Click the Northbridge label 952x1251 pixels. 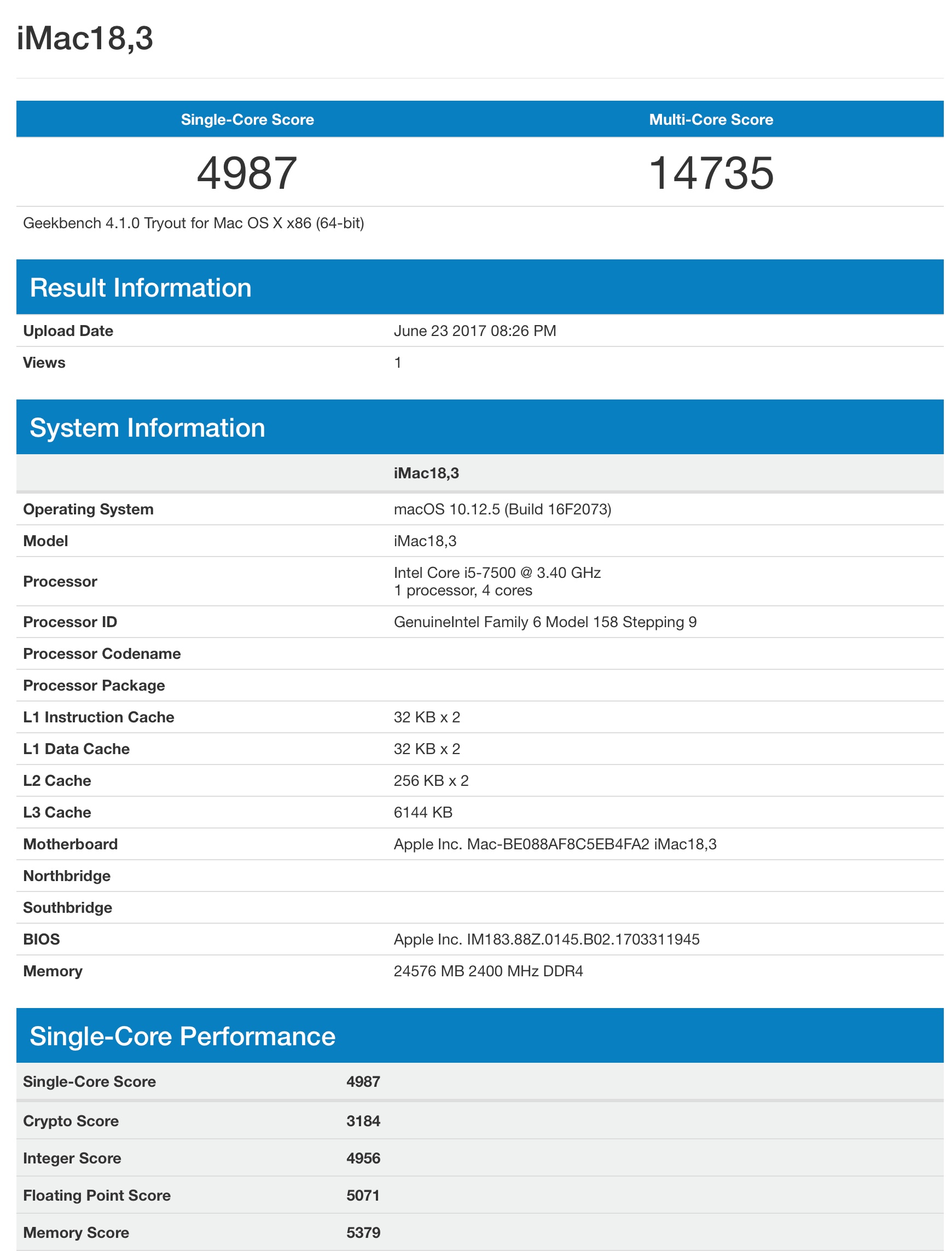(x=67, y=876)
